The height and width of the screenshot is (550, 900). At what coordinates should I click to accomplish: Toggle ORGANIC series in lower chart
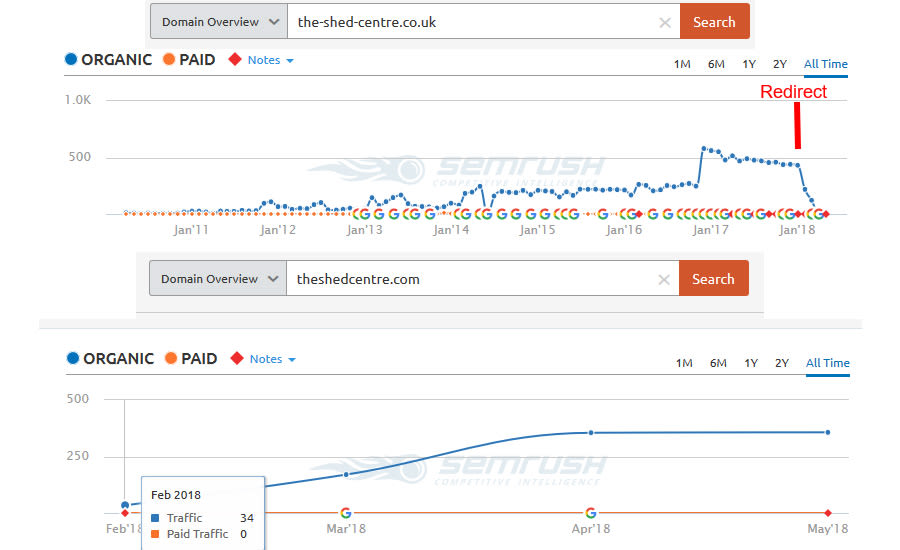click(110, 358)
